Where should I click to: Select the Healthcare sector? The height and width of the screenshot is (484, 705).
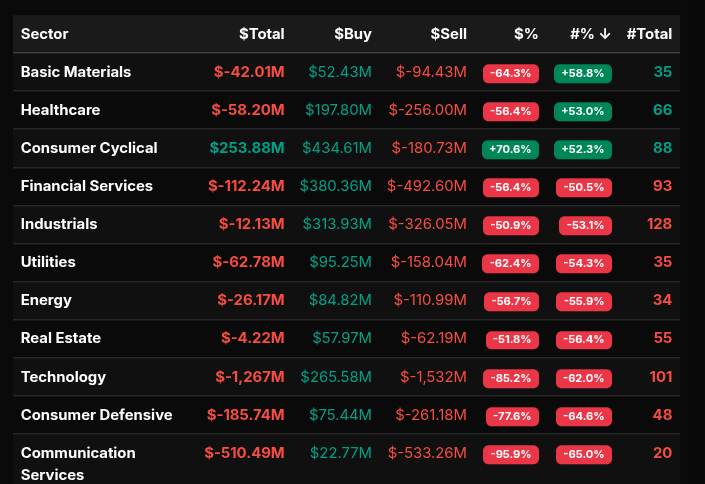point(61,110)
